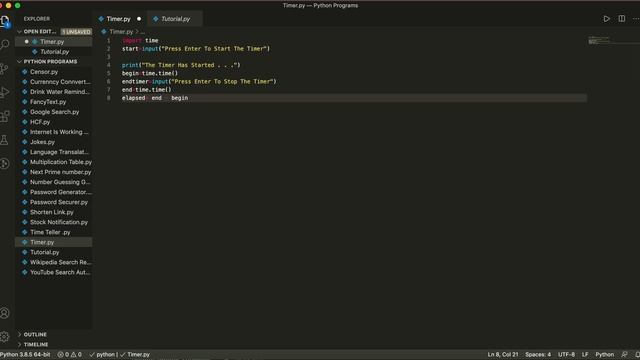This screenshot has height=360, width=640.
Task: Select Tutorial.py under Open Editors
Action: (53, 52)
